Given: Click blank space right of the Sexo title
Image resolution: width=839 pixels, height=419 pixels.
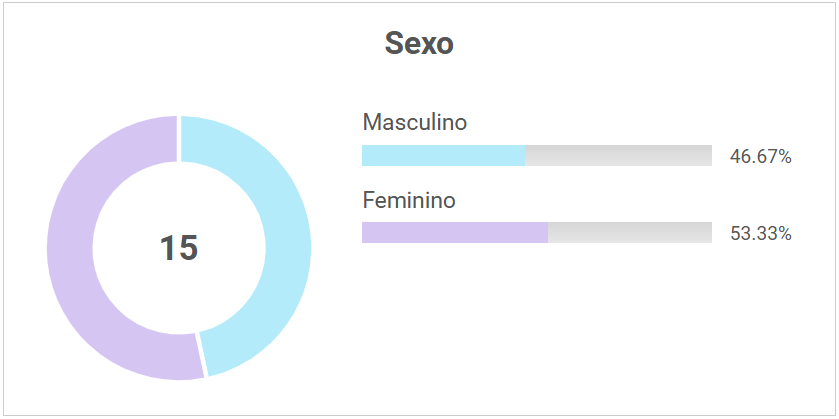Looking at the screenshot, I should click(x=640, y=44).
